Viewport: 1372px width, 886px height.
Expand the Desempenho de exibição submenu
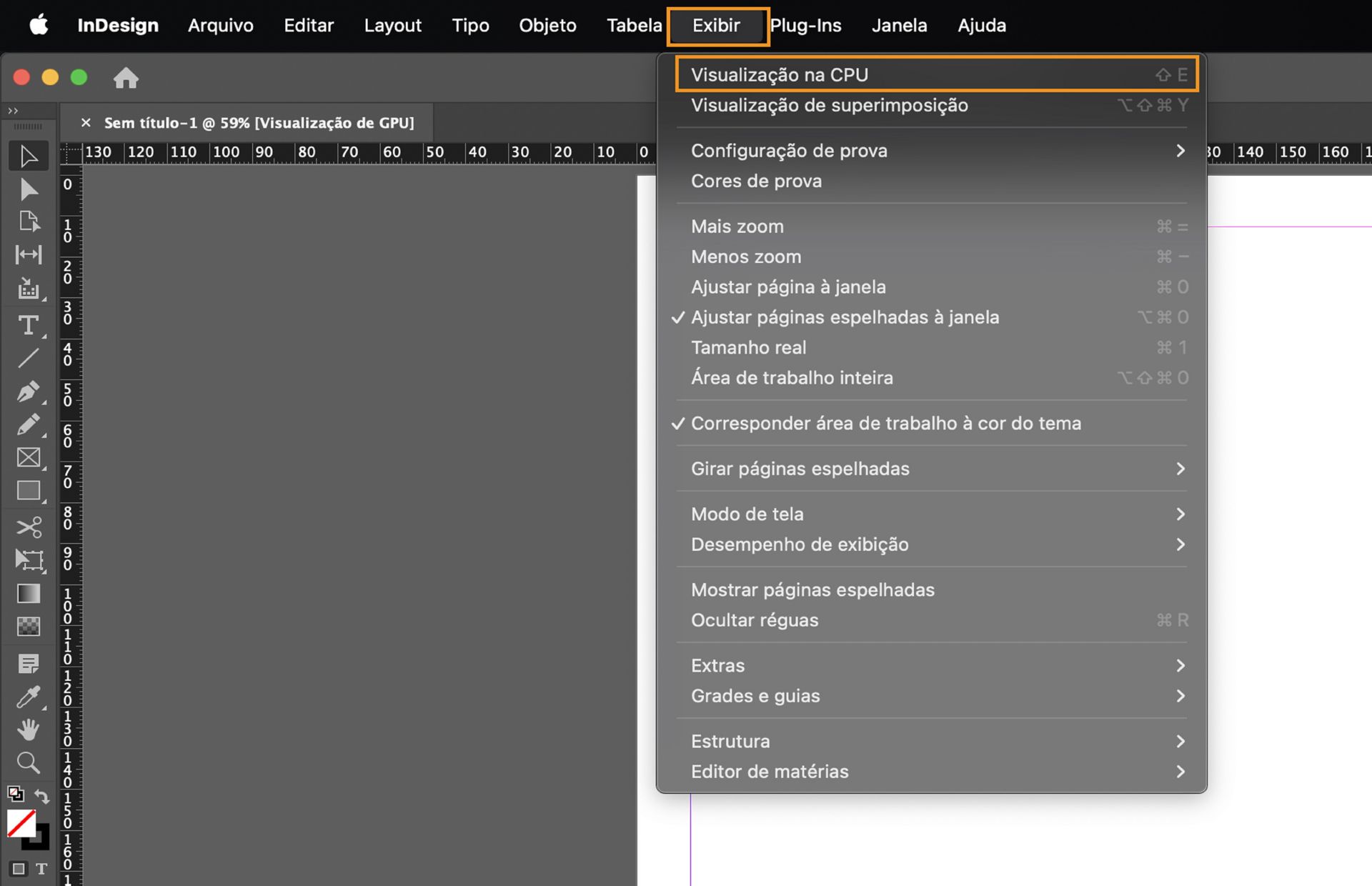coord(799,544)
